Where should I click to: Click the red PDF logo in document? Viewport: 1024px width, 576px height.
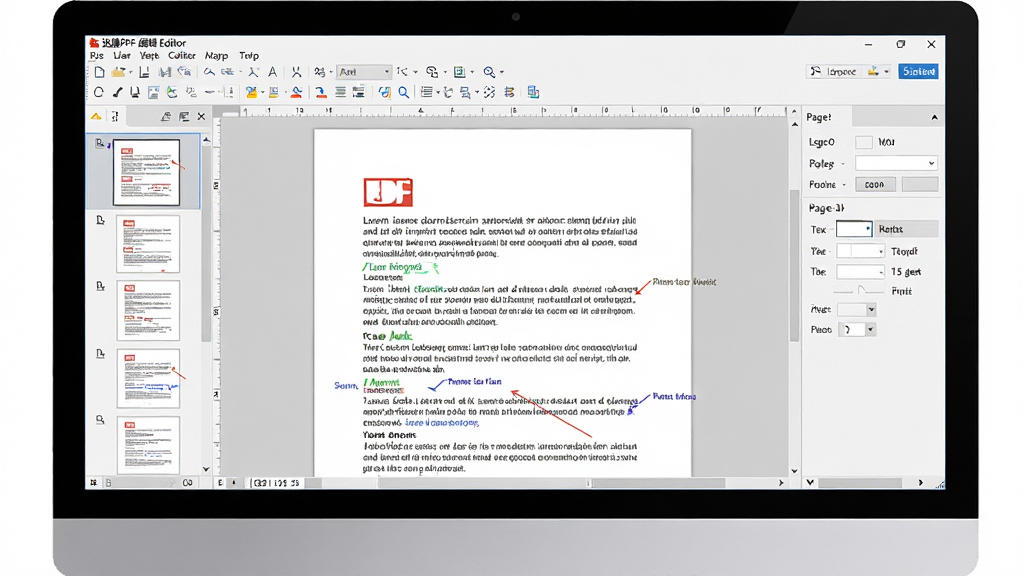(x=388, y=192)
